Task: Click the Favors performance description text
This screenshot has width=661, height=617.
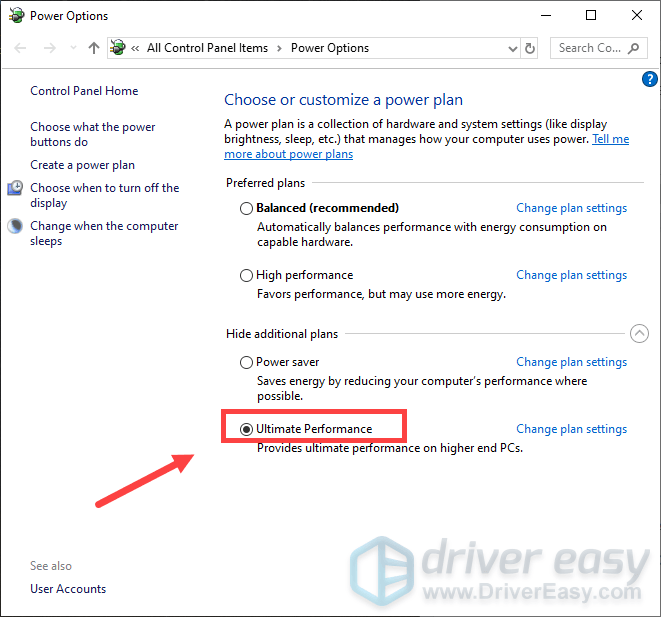Action: coord(381,294)
